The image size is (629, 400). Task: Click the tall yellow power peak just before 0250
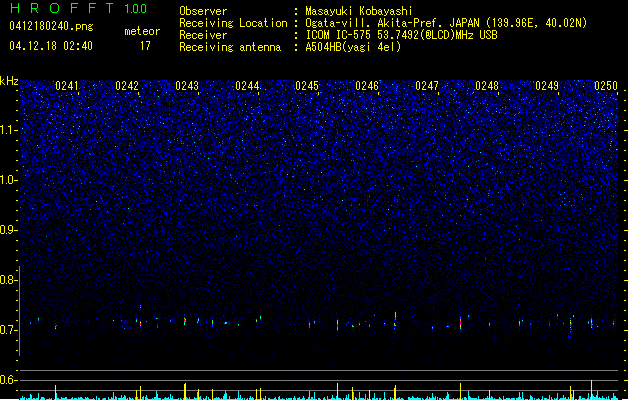coord(591,390)
